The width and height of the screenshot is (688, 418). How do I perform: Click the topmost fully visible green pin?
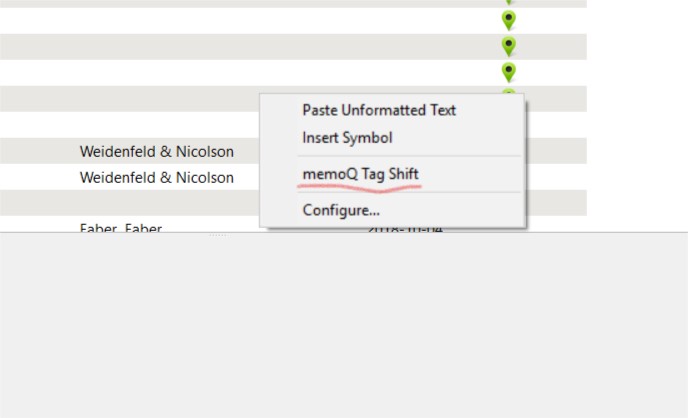[509, 20]
